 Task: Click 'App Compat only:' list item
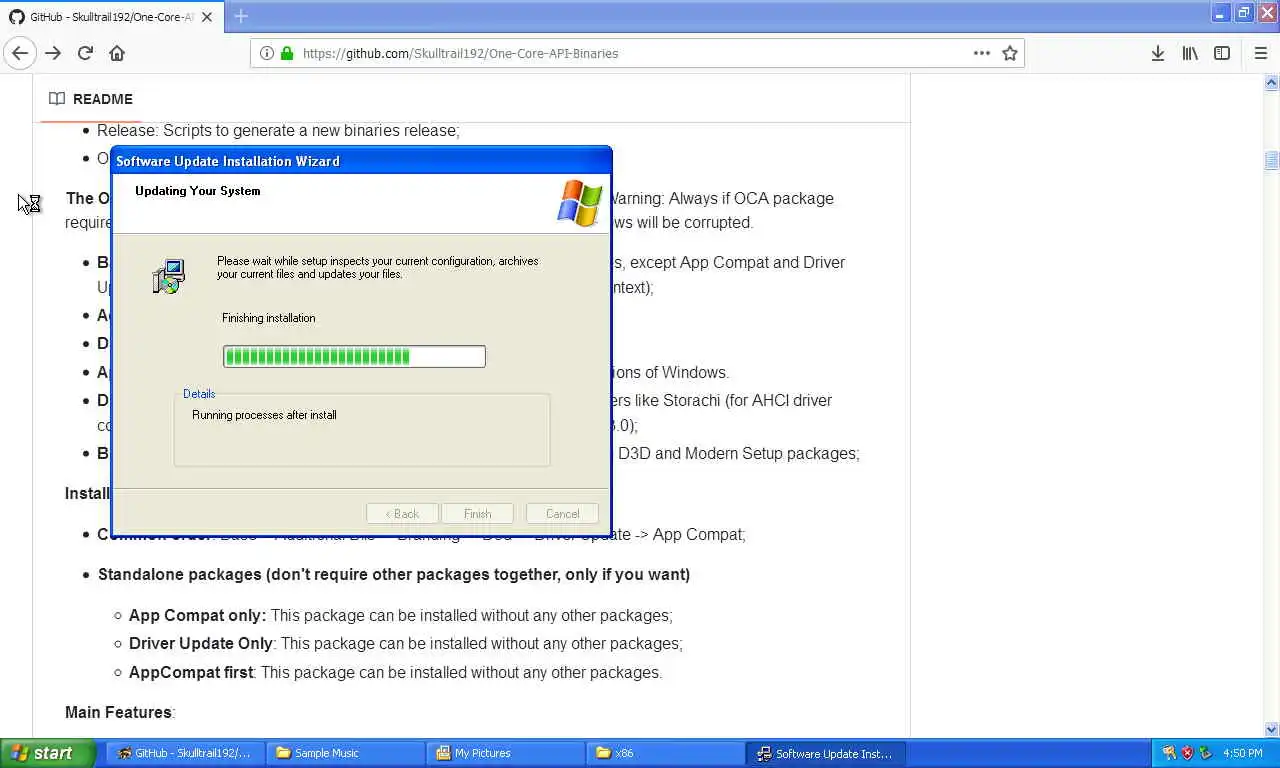coord(400,616)
